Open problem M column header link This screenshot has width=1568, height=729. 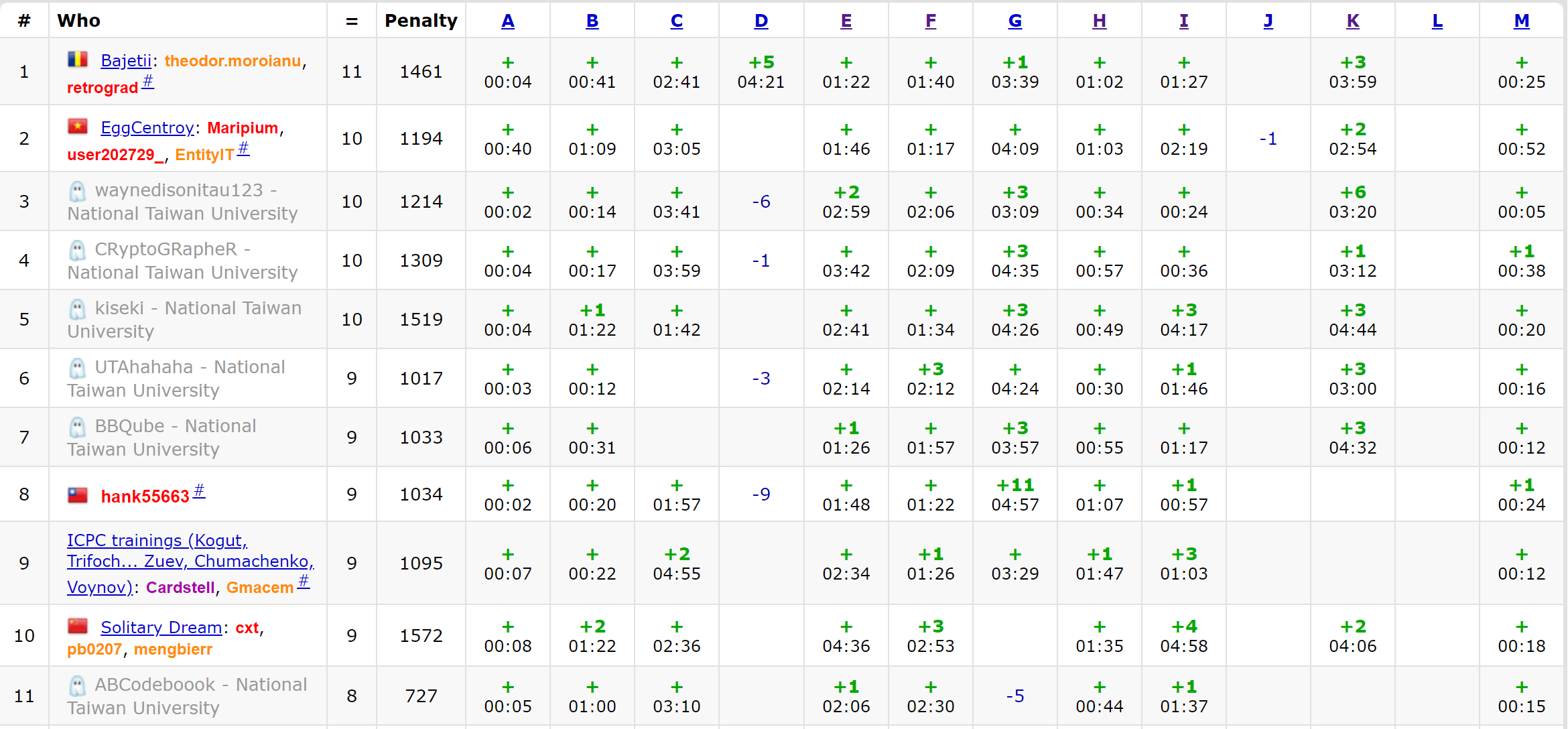click(1521, 21)
